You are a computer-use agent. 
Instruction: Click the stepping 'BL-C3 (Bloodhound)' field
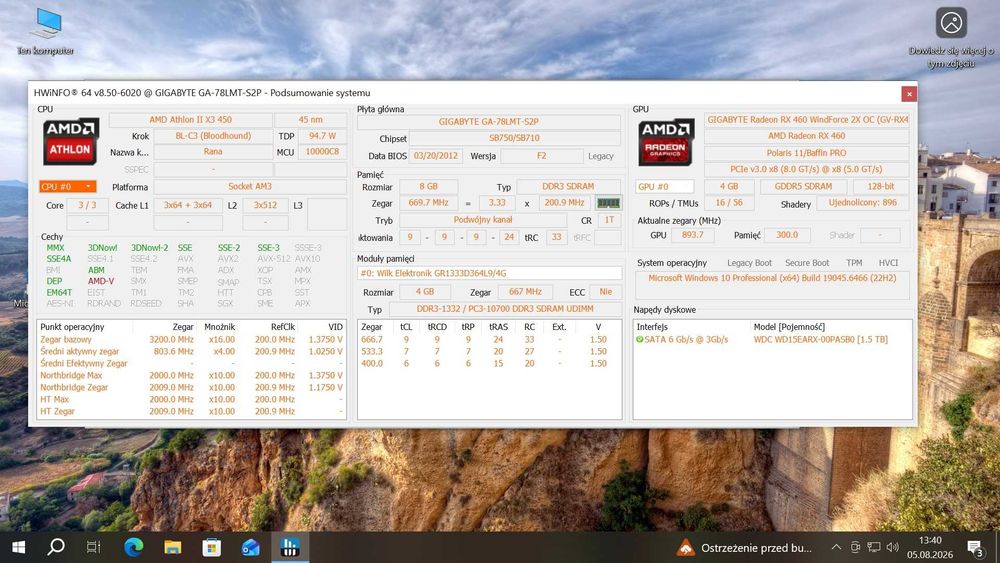pyautogui.click(x=213, y=136)
